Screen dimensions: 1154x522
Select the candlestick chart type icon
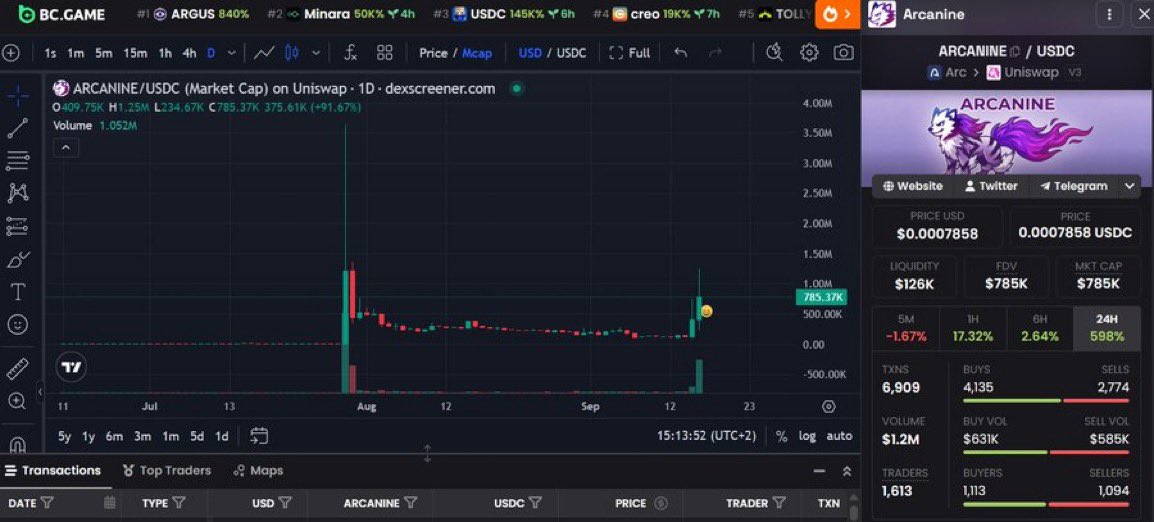point(291,53)
